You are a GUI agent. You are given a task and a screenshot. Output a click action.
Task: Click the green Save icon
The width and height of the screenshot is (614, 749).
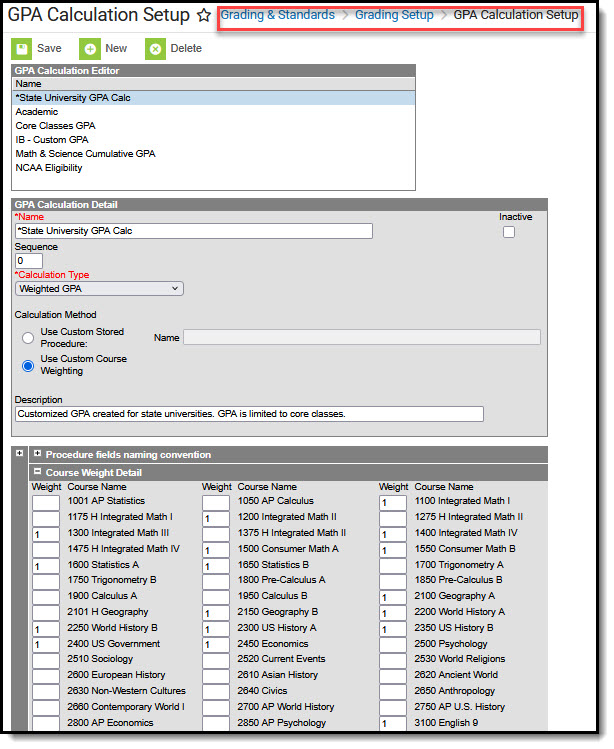[22, 49]
